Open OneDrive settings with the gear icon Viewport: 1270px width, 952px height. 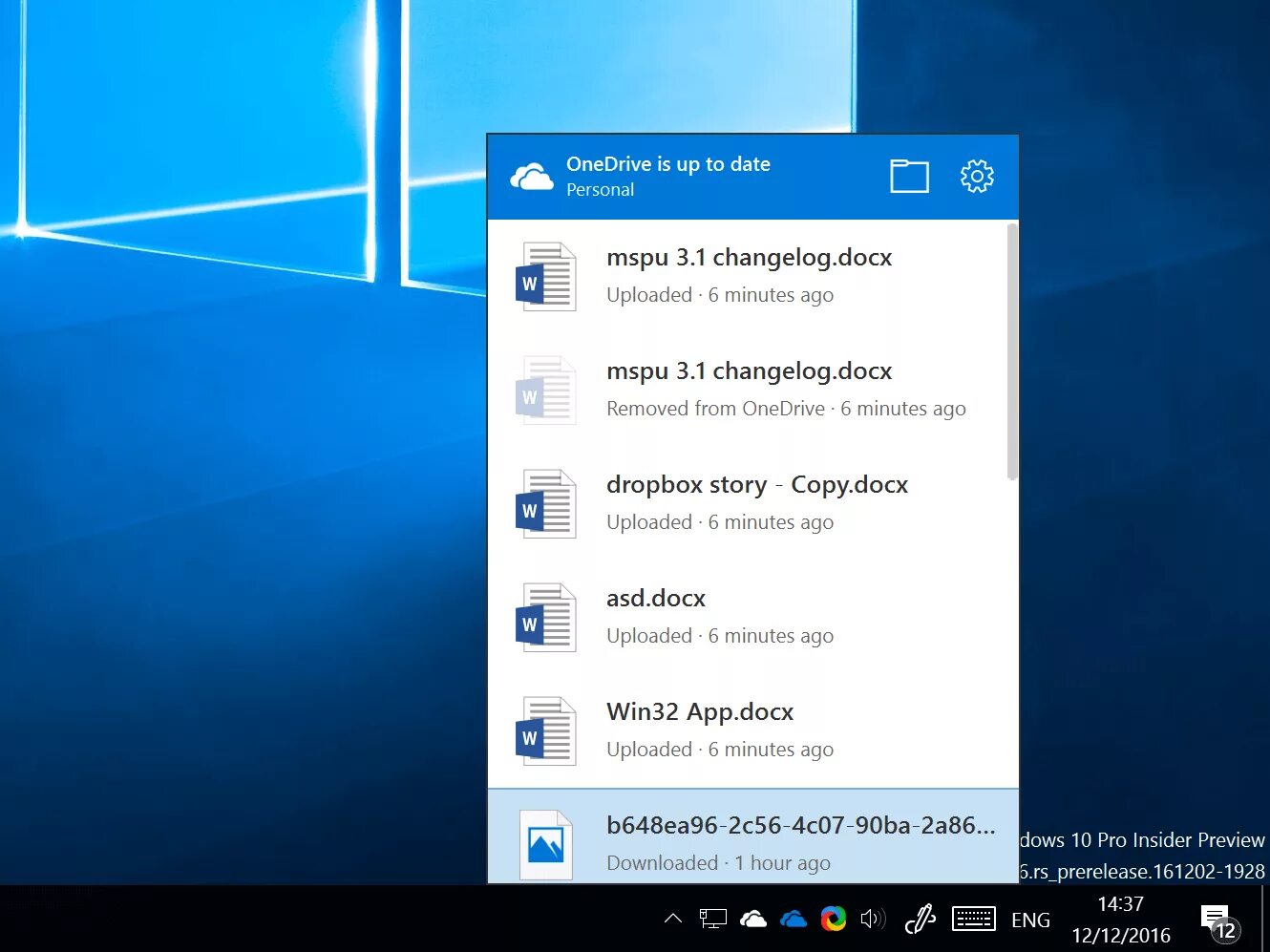coord(977,176)
